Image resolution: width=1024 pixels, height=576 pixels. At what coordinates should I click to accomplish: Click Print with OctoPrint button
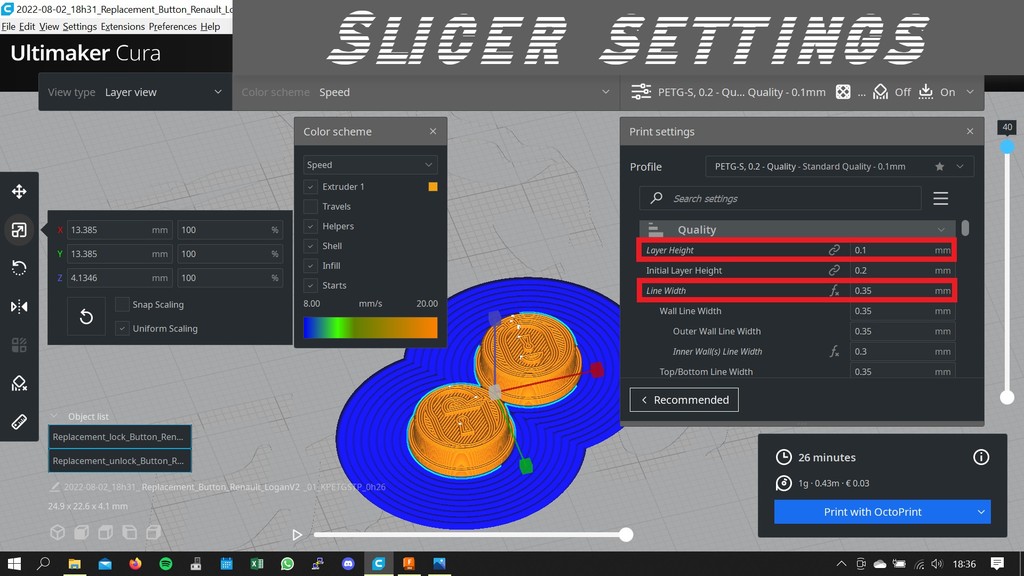click(872, 512)
